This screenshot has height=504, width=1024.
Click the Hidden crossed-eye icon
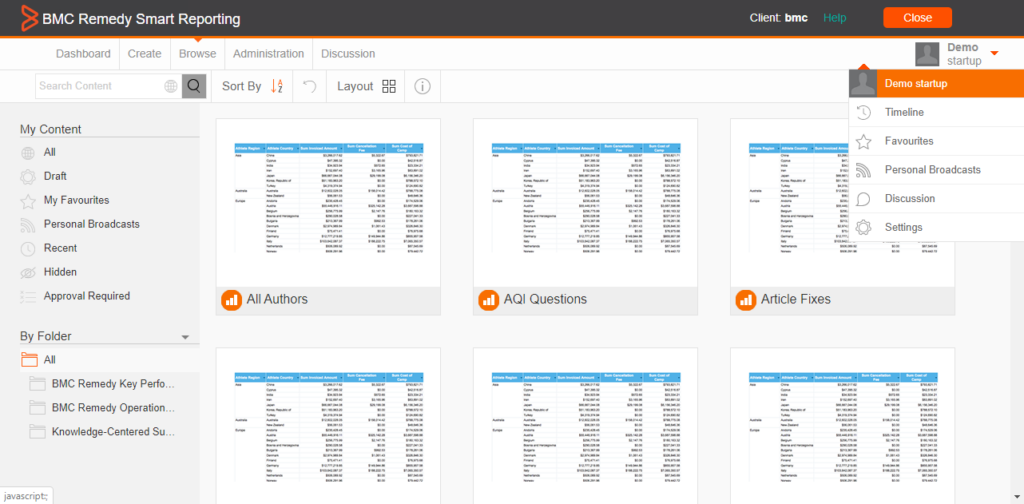[28, 272]
